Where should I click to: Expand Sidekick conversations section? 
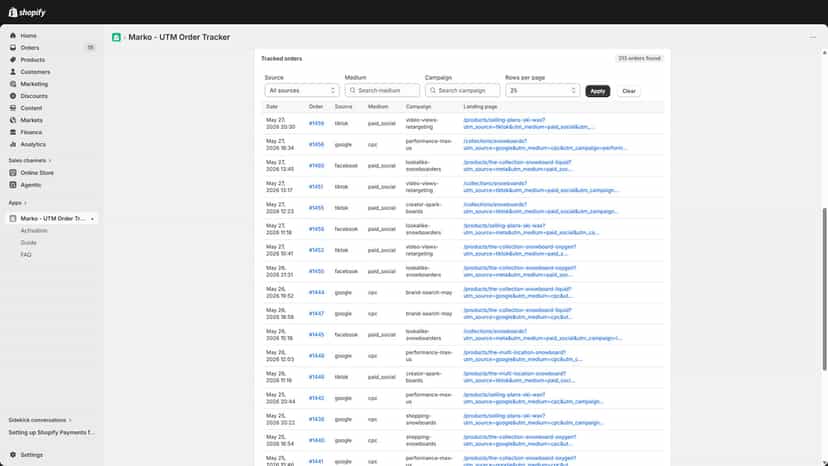40,420
